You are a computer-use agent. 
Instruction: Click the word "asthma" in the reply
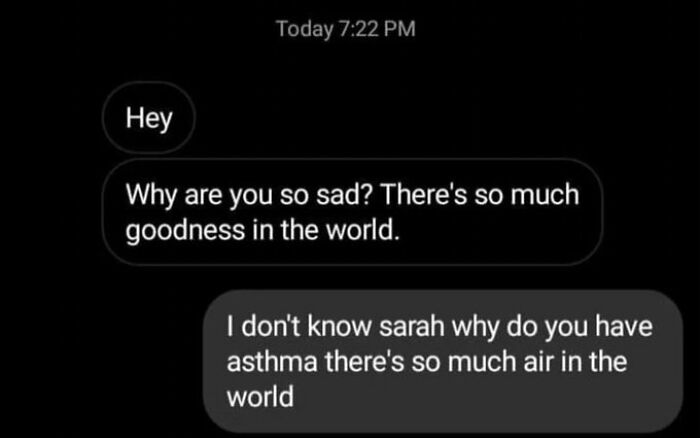[x=272, y=361]
